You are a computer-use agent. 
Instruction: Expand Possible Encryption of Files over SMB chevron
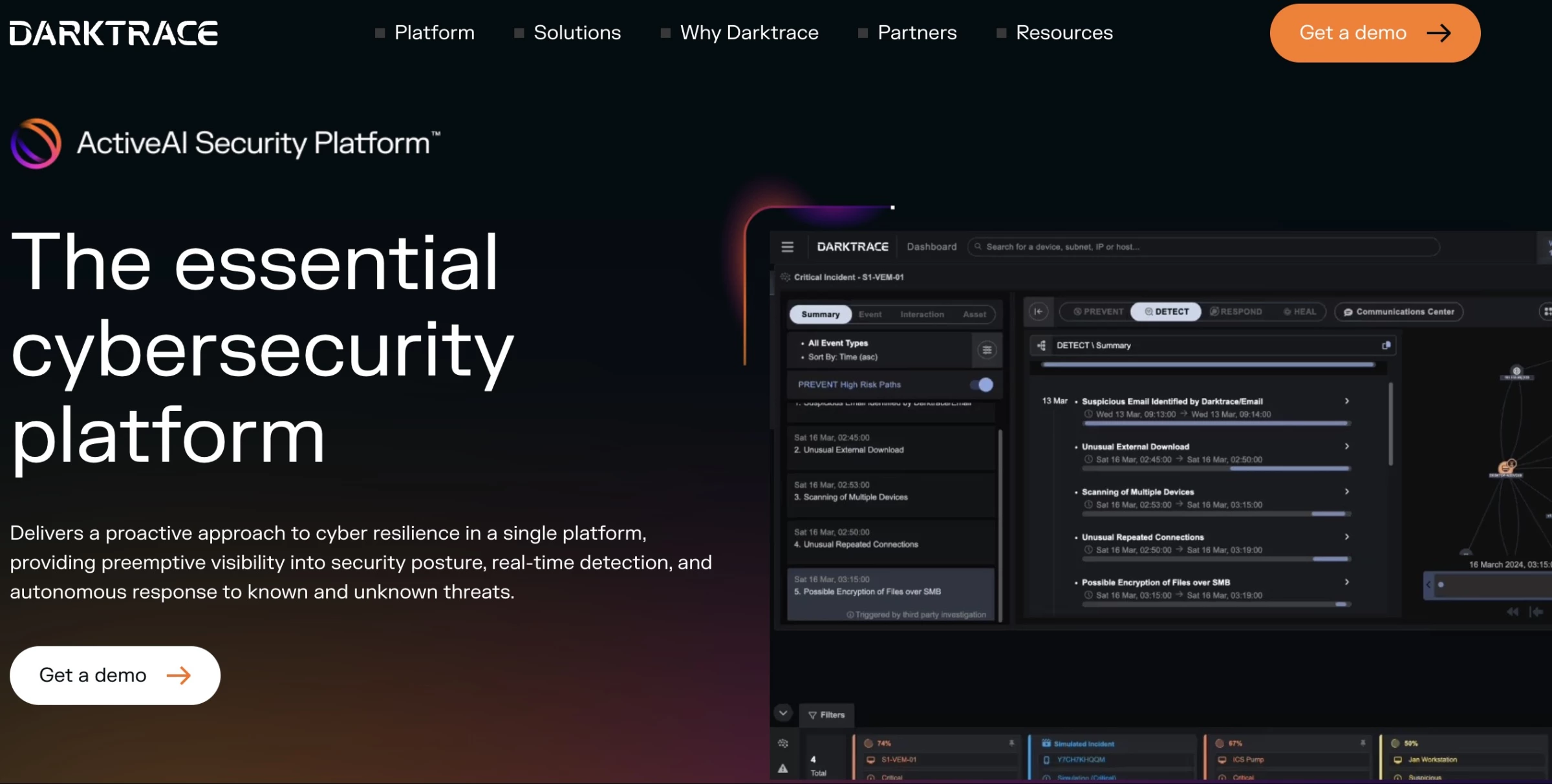pyautogui.click(x=1347, y=582)
